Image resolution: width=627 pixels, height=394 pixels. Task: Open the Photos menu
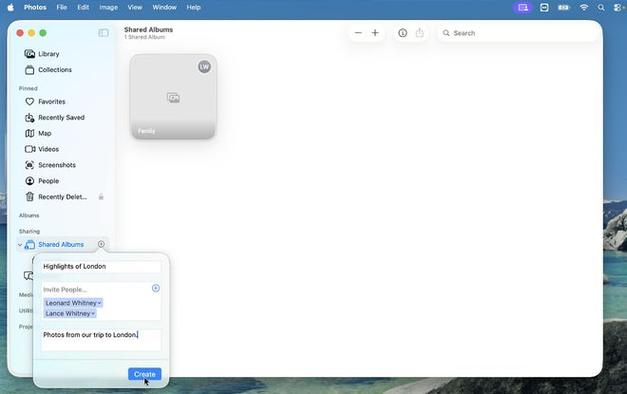coord(35,7)
